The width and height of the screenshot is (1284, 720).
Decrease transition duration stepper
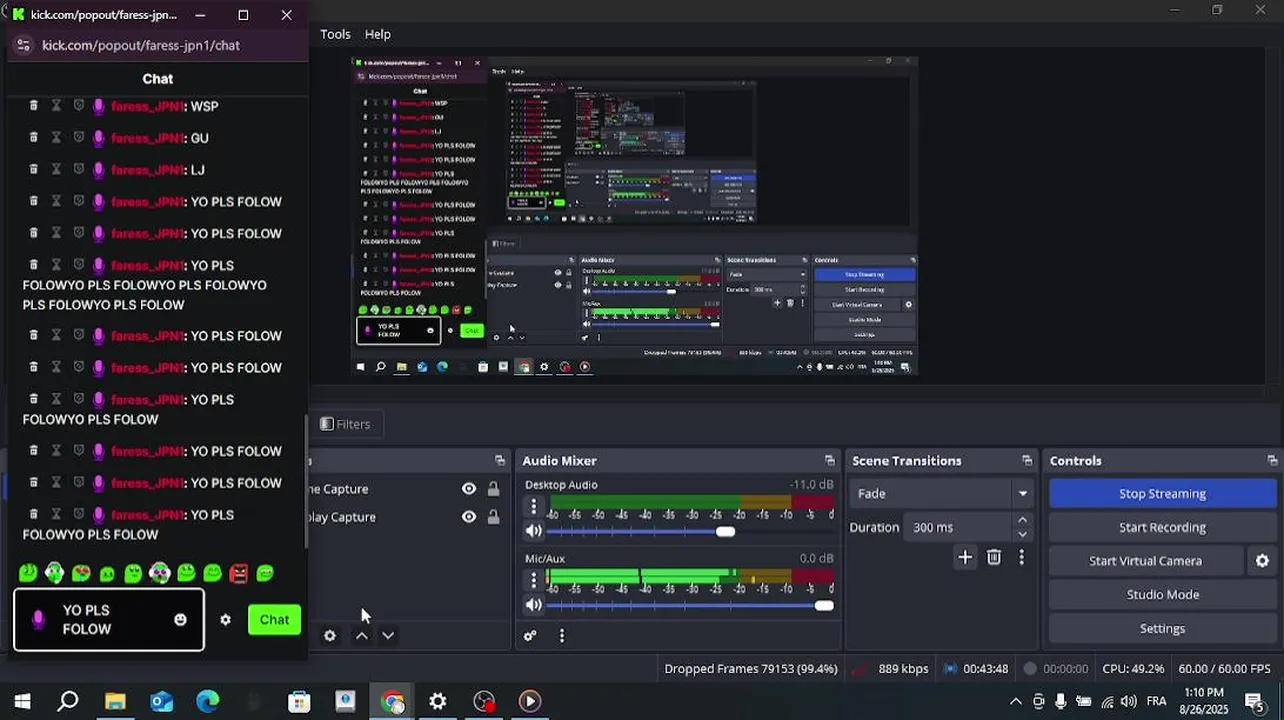[x=1022, y=534]
